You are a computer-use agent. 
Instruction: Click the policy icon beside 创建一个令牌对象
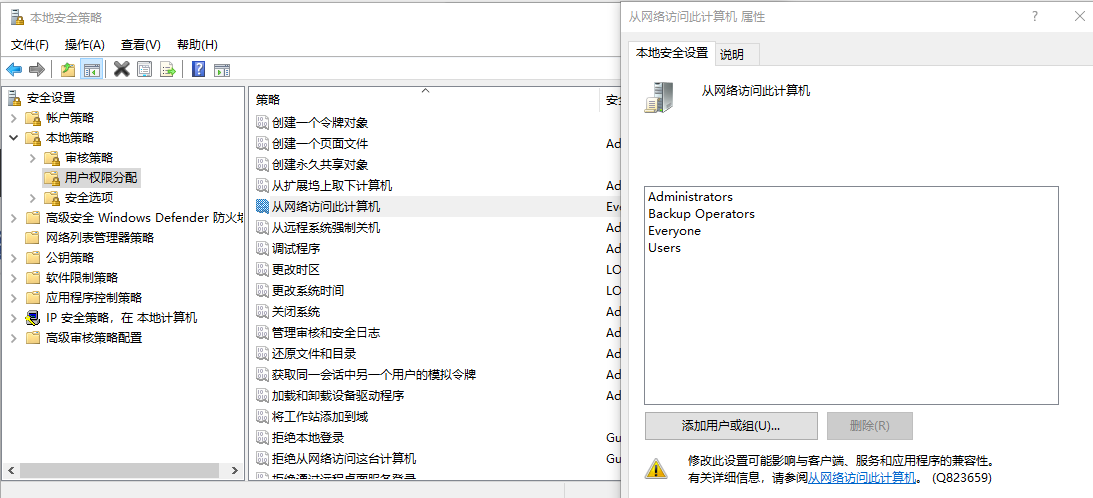click(262, 123)
